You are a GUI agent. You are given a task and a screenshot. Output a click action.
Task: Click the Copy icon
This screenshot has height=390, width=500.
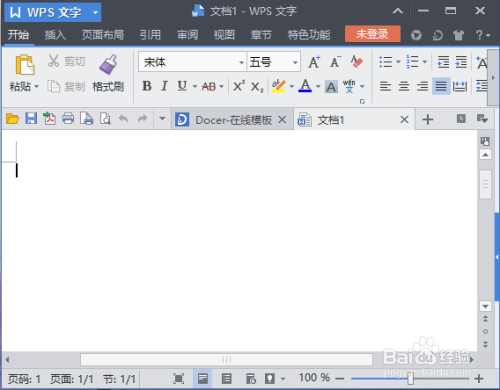(x=53, y=86)
